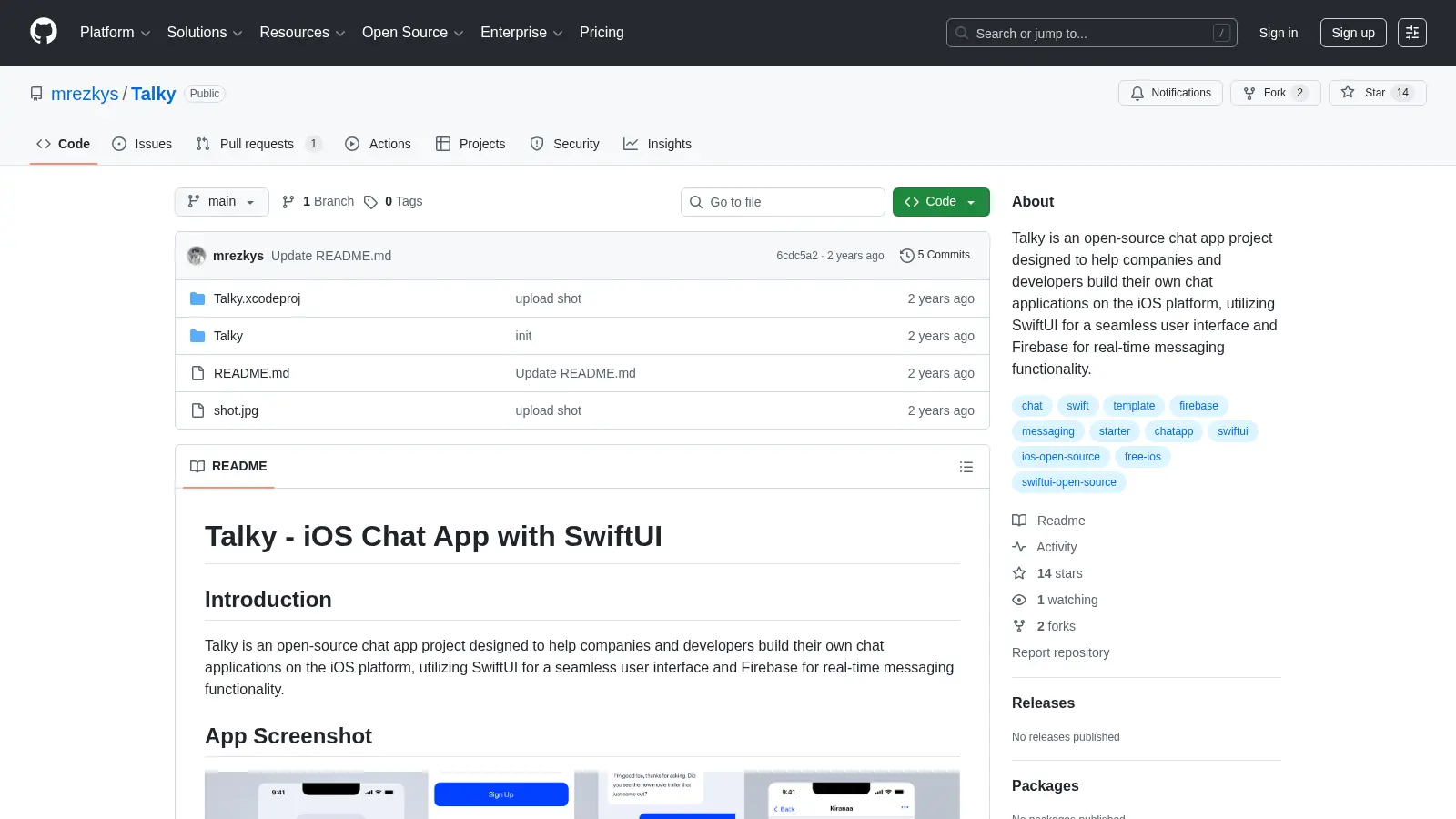Open the command palette icon in the header
Screen dimensions: 1456x819
[1412, 33]
